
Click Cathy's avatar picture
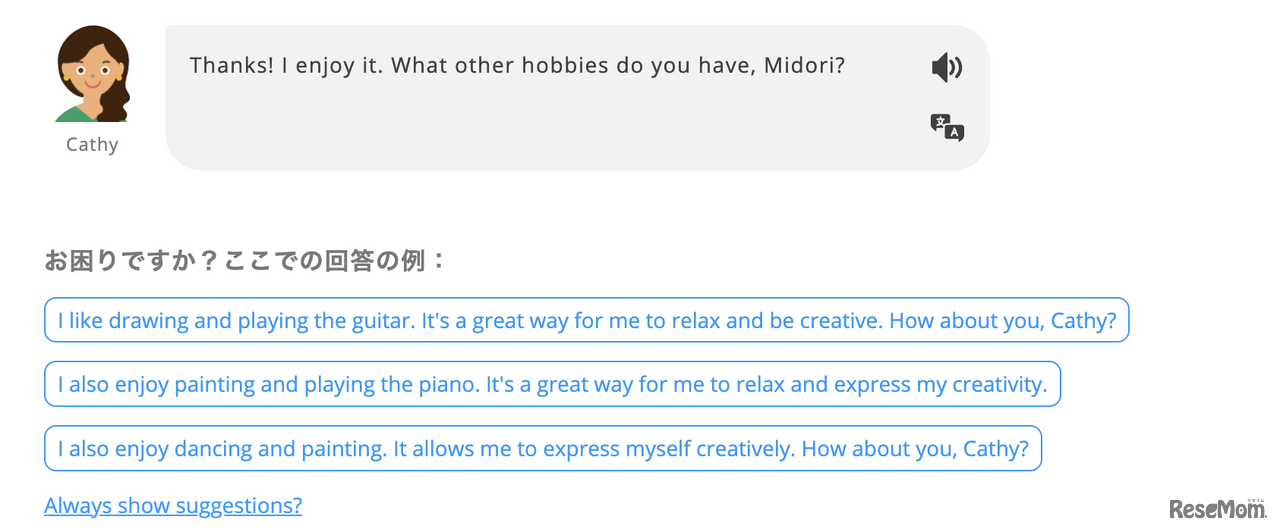[92, 75]
